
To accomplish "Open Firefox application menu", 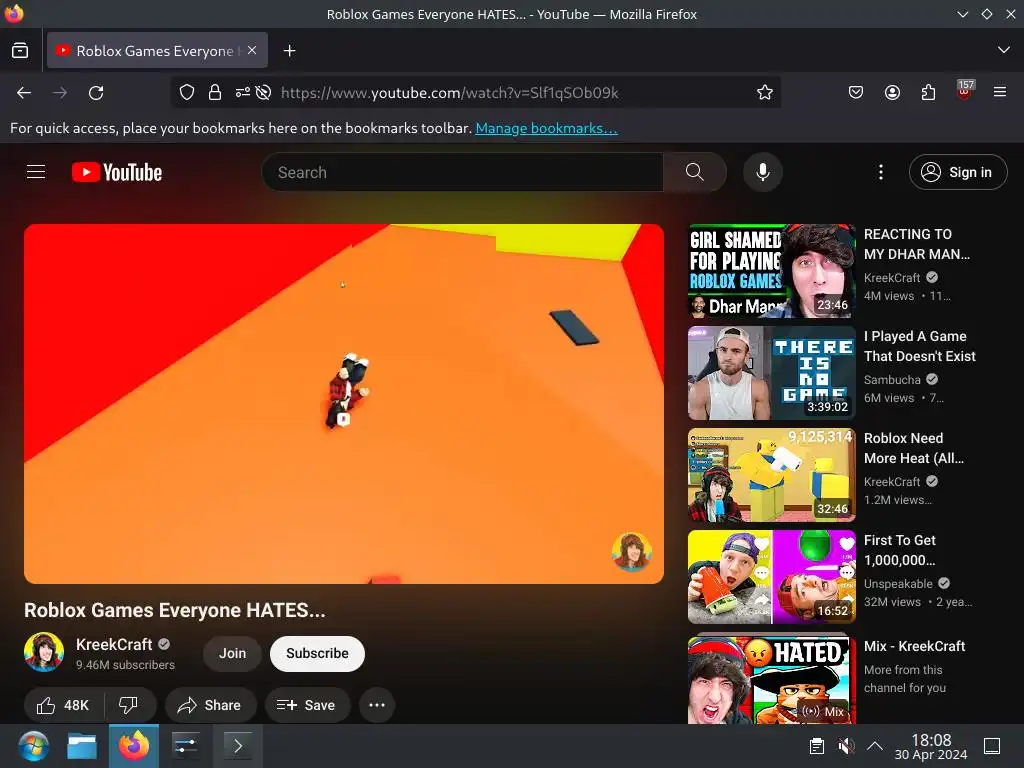I will tap(1000, 93).
